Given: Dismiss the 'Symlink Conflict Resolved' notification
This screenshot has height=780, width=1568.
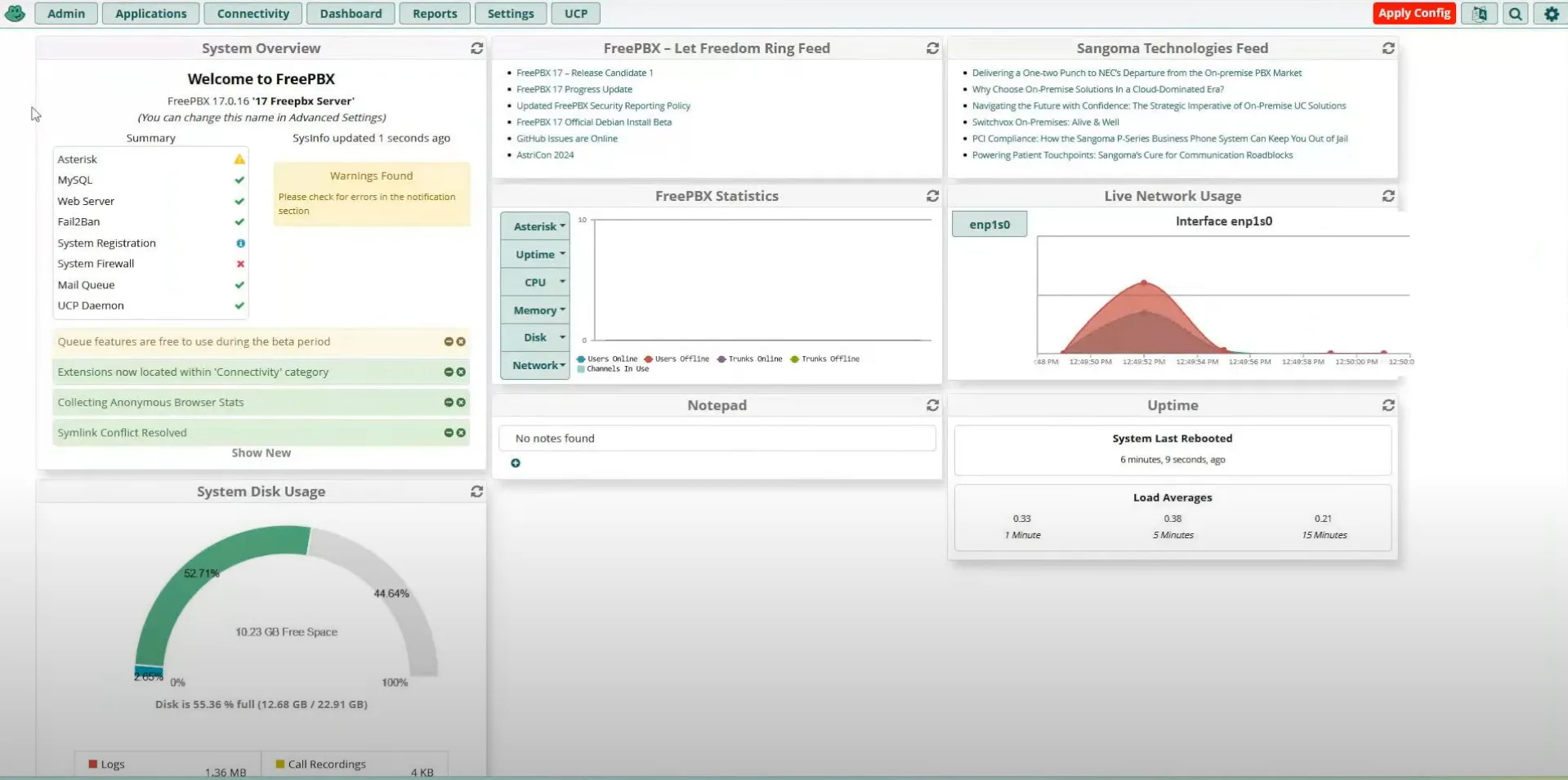Looking at the screenshot, I should [x=461, y=433].
